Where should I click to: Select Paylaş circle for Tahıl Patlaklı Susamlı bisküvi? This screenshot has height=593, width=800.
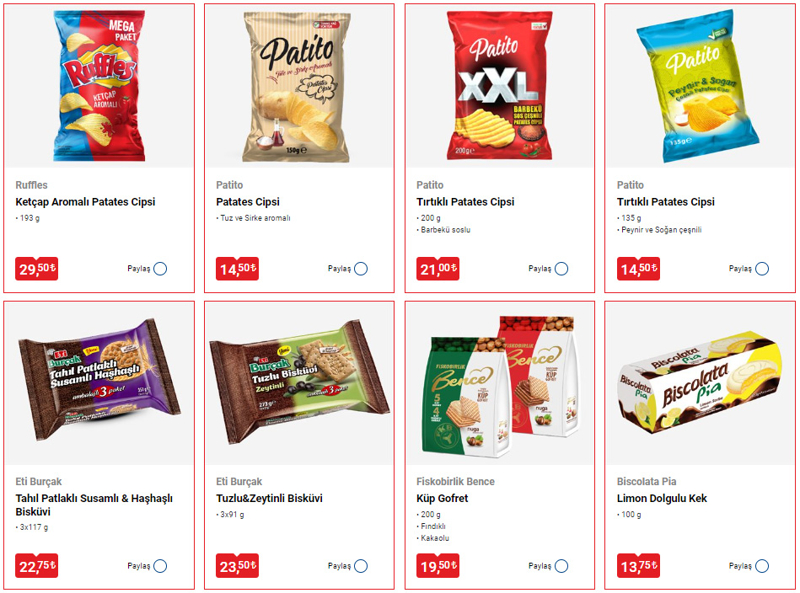160,566
